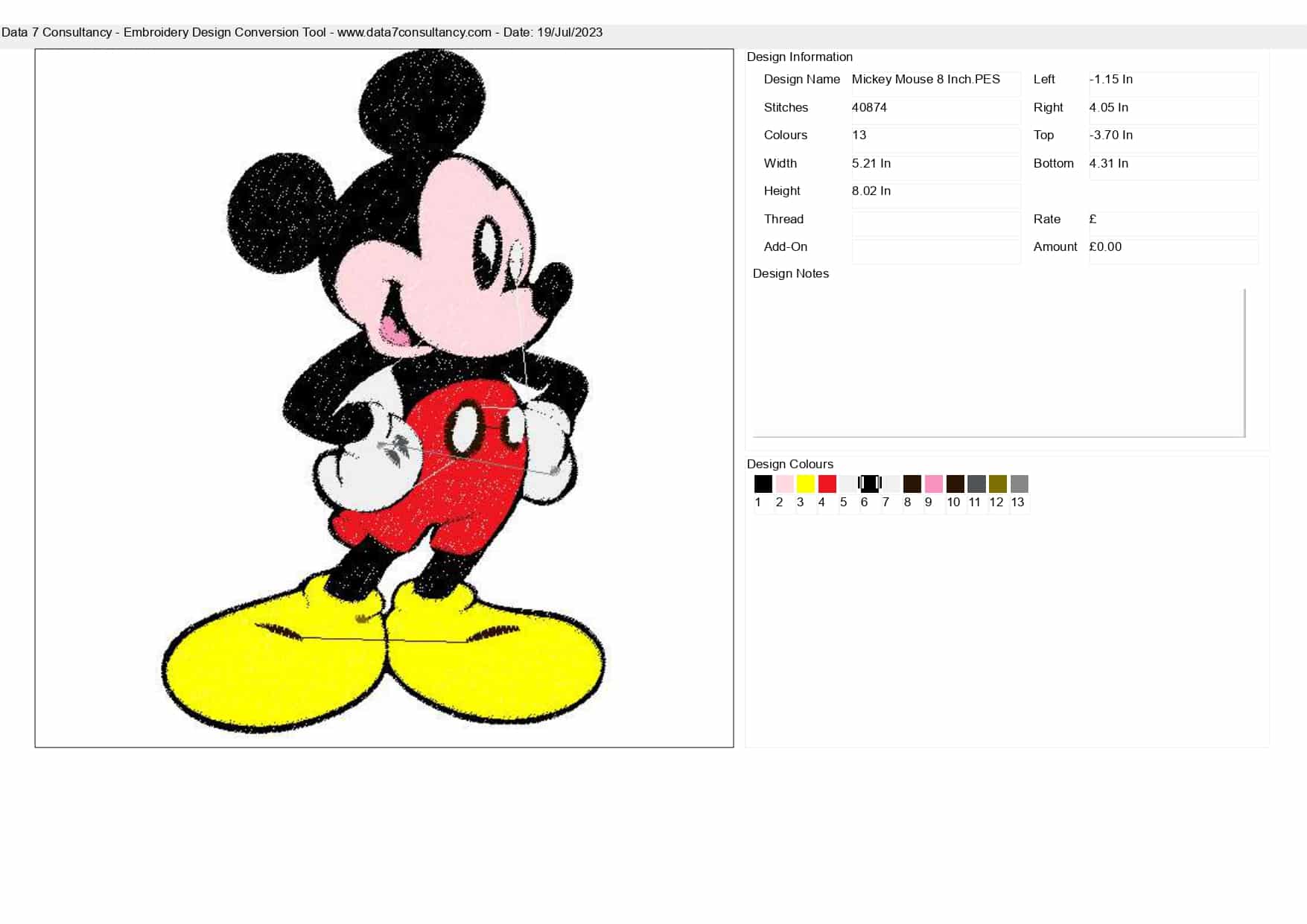Image resolution: width=1307 pixels, height=924 pixels.
Task: Click the Top field -3.70 In
Action: 1174,140
